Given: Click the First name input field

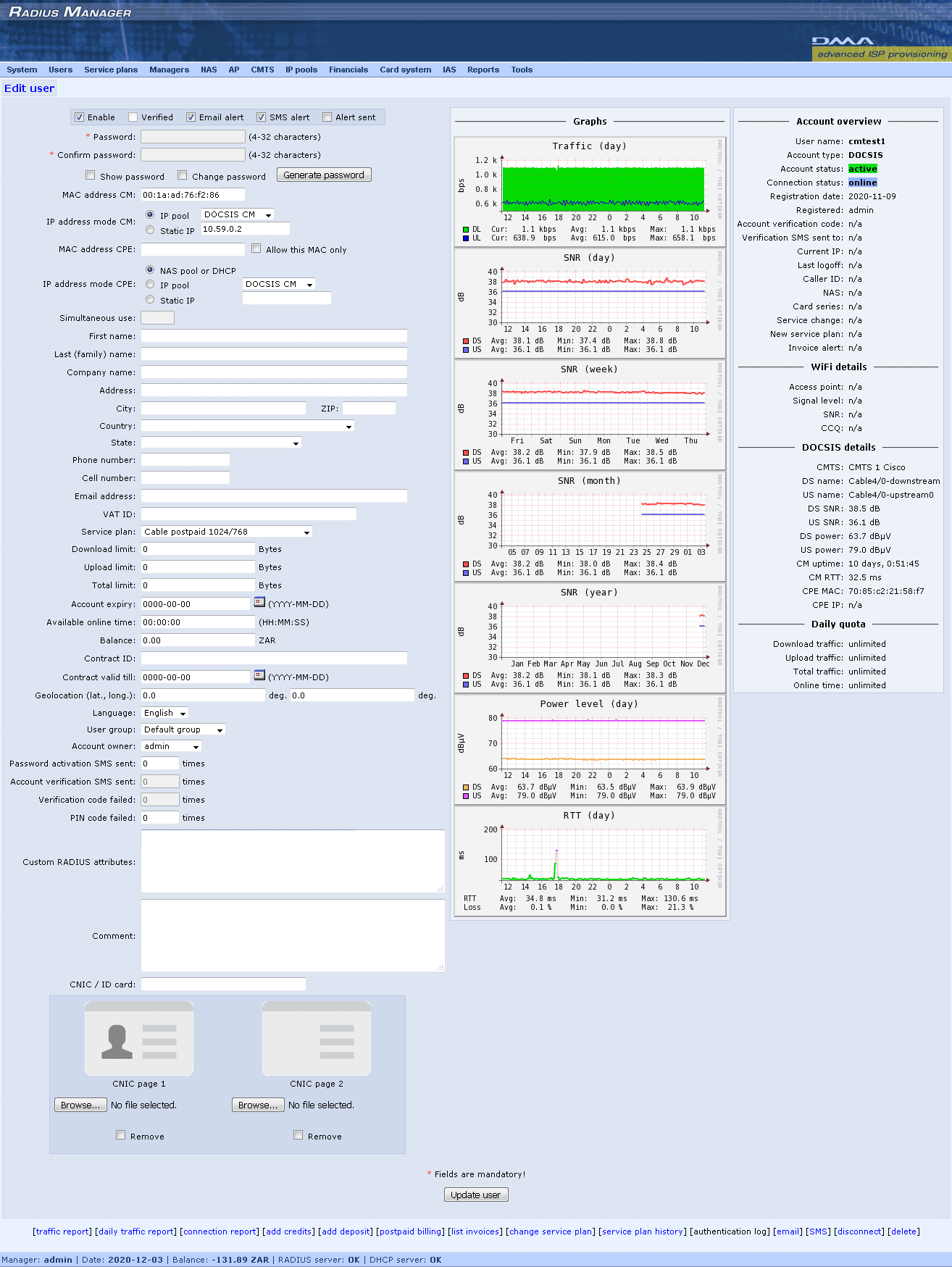Looking at the screenshot, I should [274, 336].
